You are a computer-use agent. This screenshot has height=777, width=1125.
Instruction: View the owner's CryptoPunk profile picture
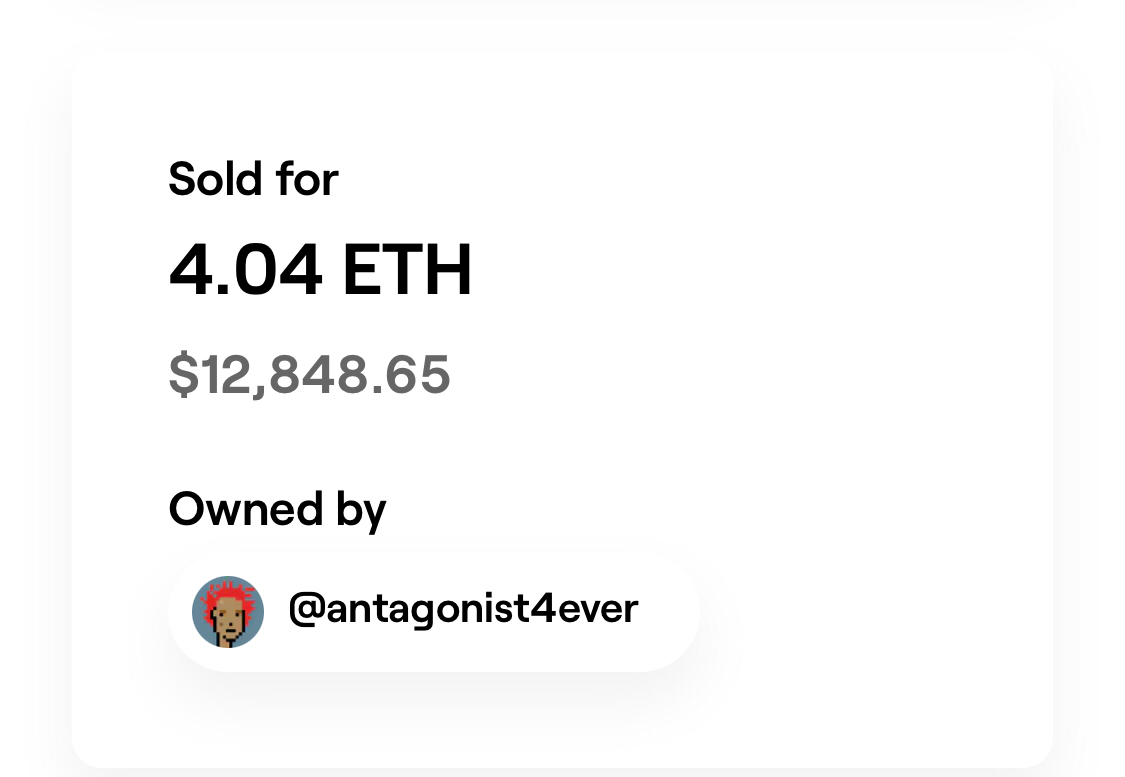pyautogui.click(x=228, y=612)
